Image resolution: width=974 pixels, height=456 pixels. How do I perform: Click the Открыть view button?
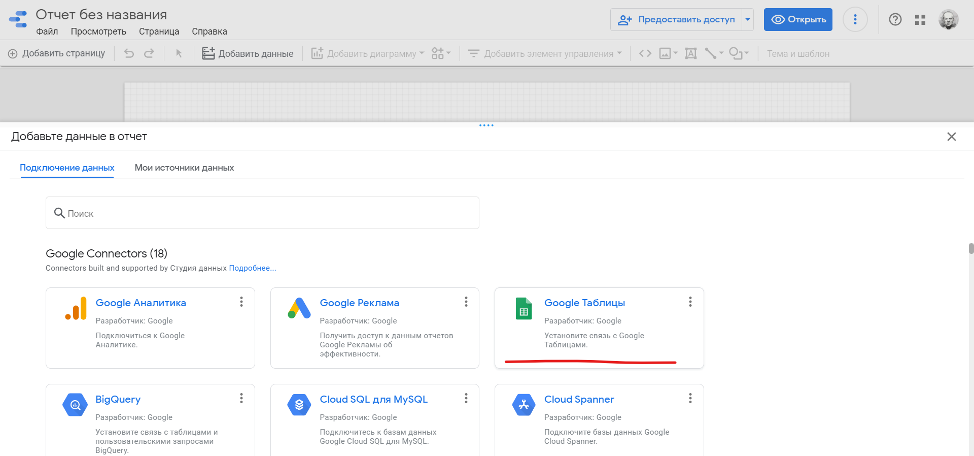click(798, 19)
